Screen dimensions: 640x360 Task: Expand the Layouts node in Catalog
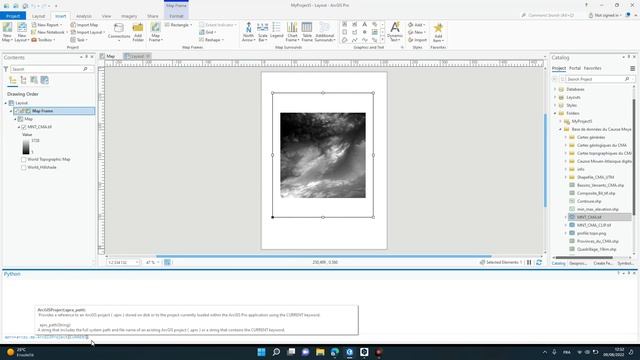coord(555,97)
